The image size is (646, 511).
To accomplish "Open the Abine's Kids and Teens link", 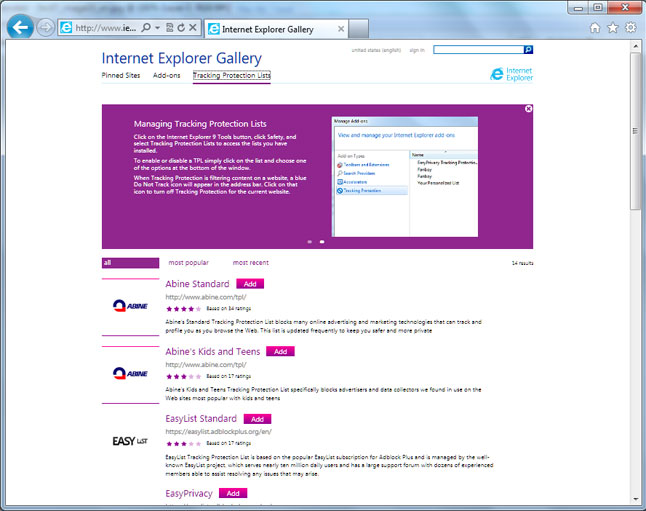I will coord(213,352).
